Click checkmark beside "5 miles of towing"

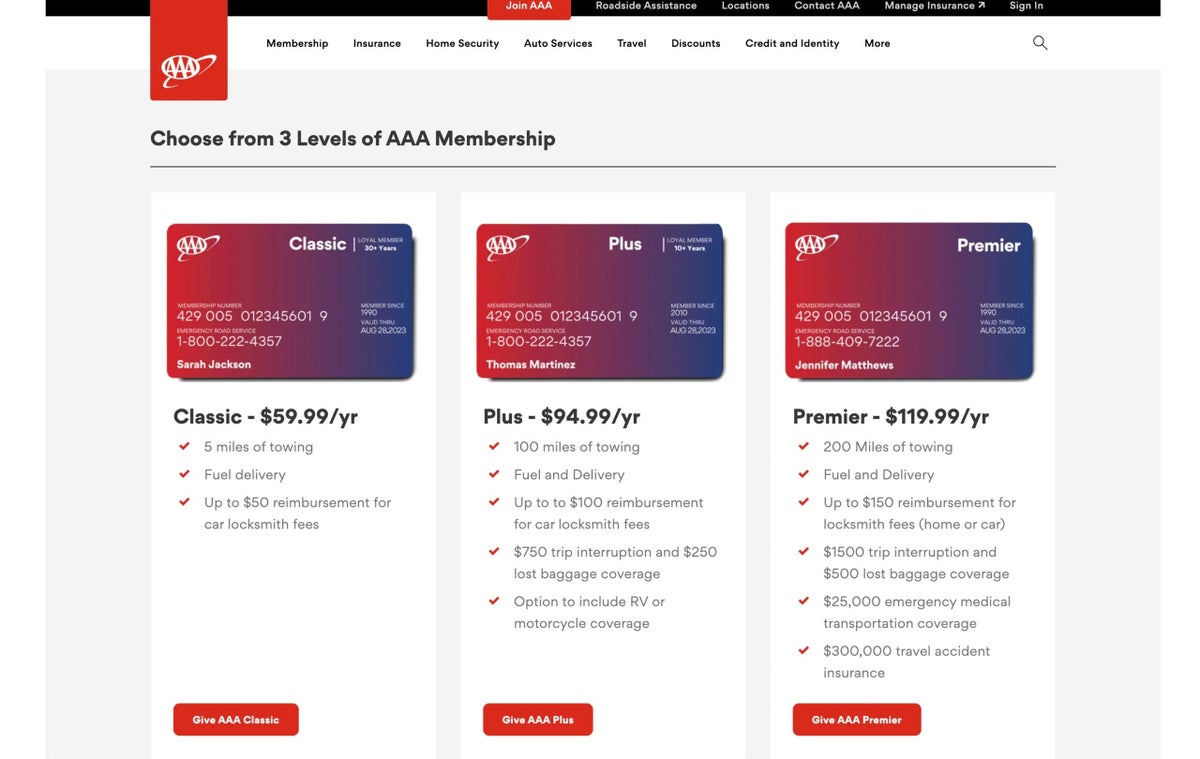click(x=185, y=446)
